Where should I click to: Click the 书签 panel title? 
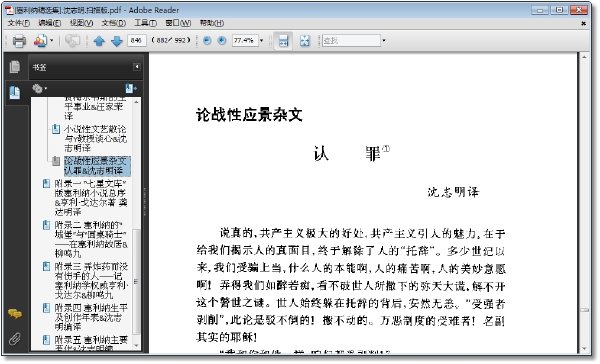pos(39,67)
